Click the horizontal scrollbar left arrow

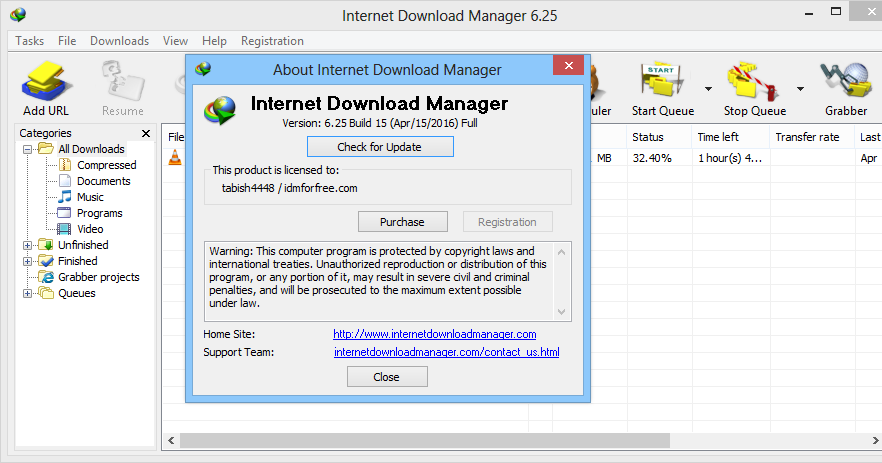[x=171, y=440]
